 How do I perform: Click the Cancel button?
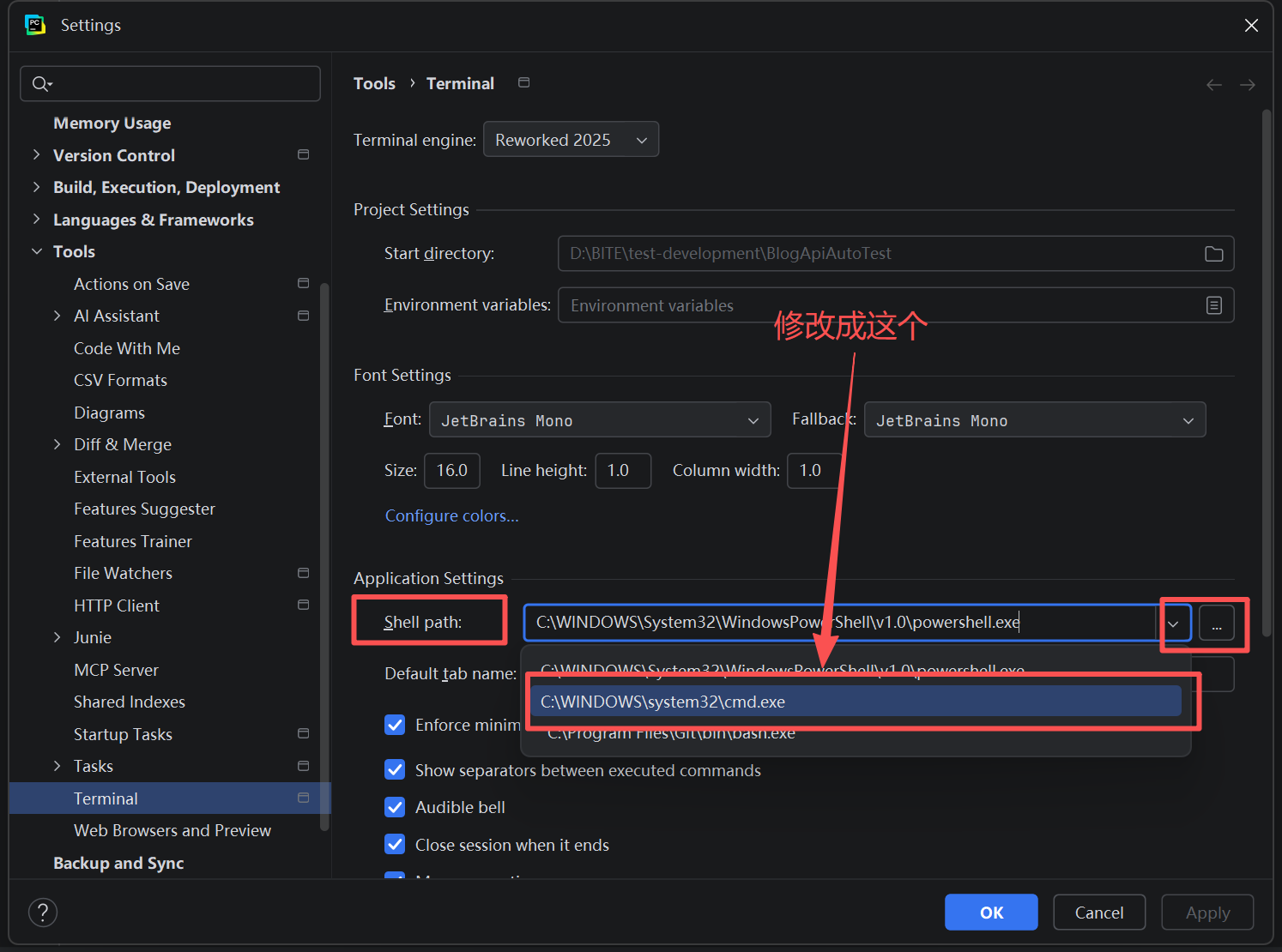1099,913
